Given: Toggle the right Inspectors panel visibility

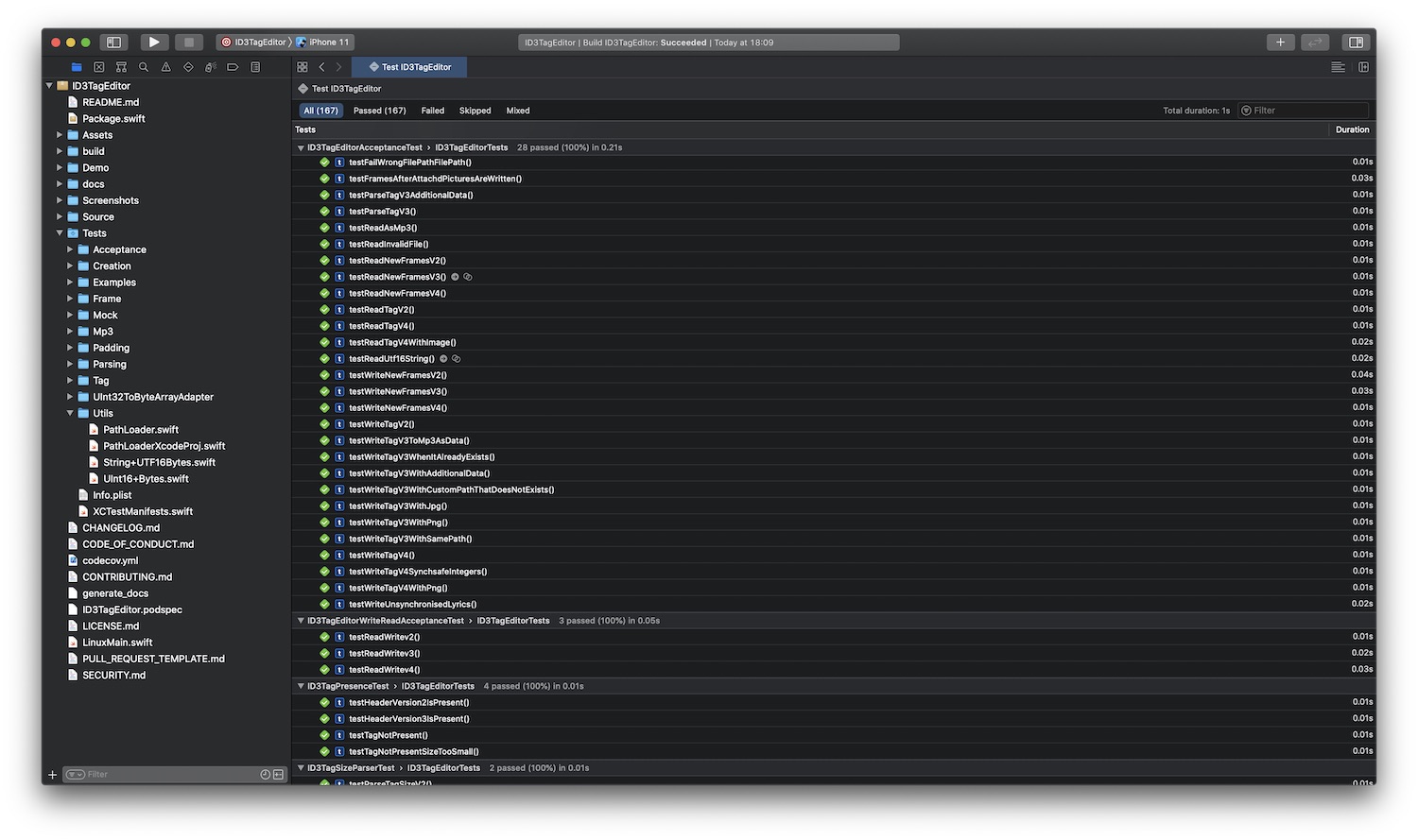Looking at the screenshot, I should click(x=1356, y=42).
